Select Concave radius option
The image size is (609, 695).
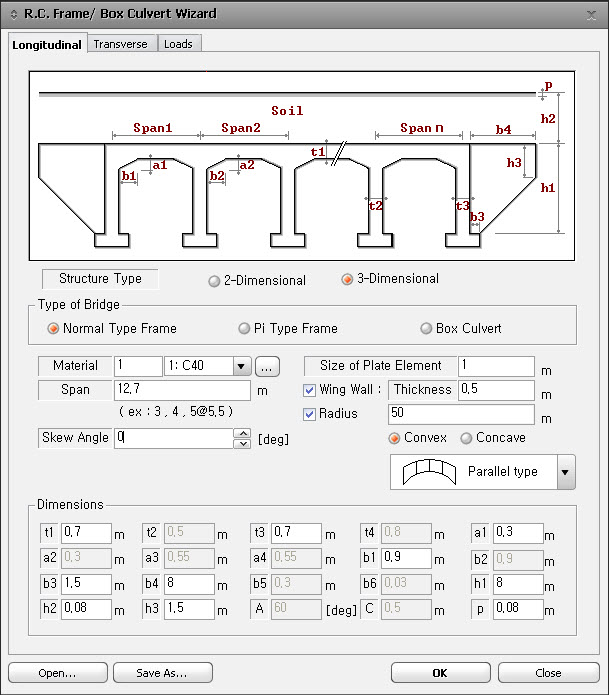click(466, 438)
